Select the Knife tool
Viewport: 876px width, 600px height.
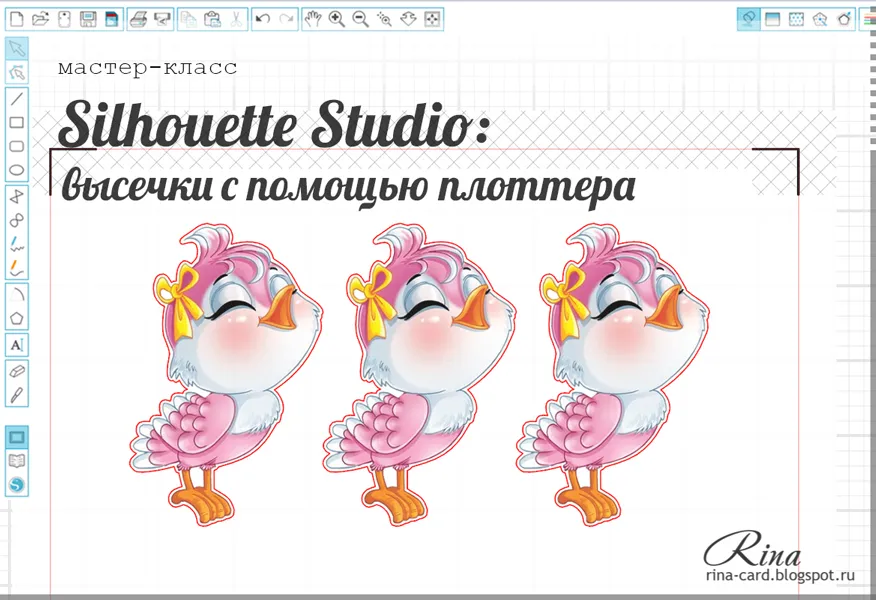click(x=17, y=395)
